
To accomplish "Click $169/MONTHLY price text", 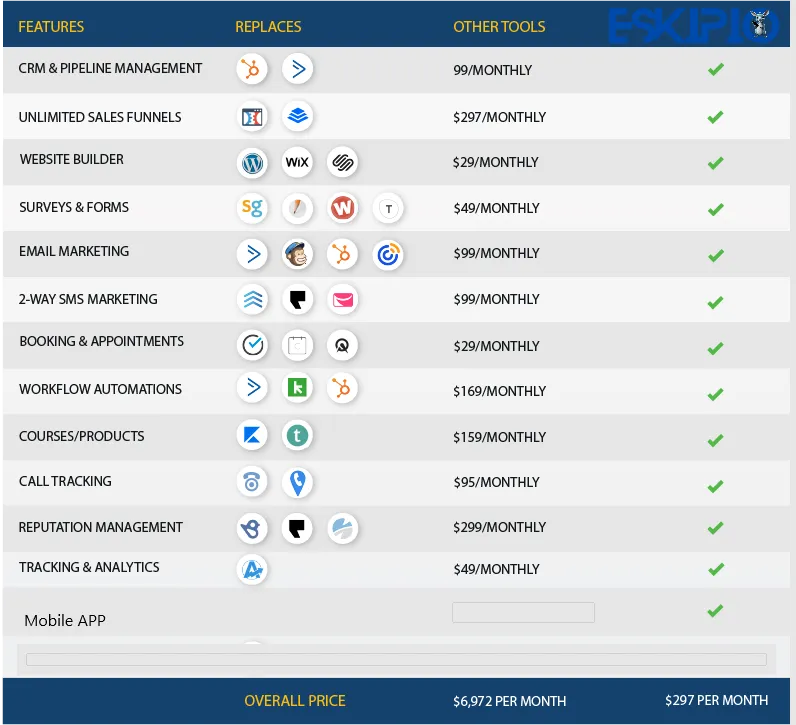I will (x=500, y=391).
